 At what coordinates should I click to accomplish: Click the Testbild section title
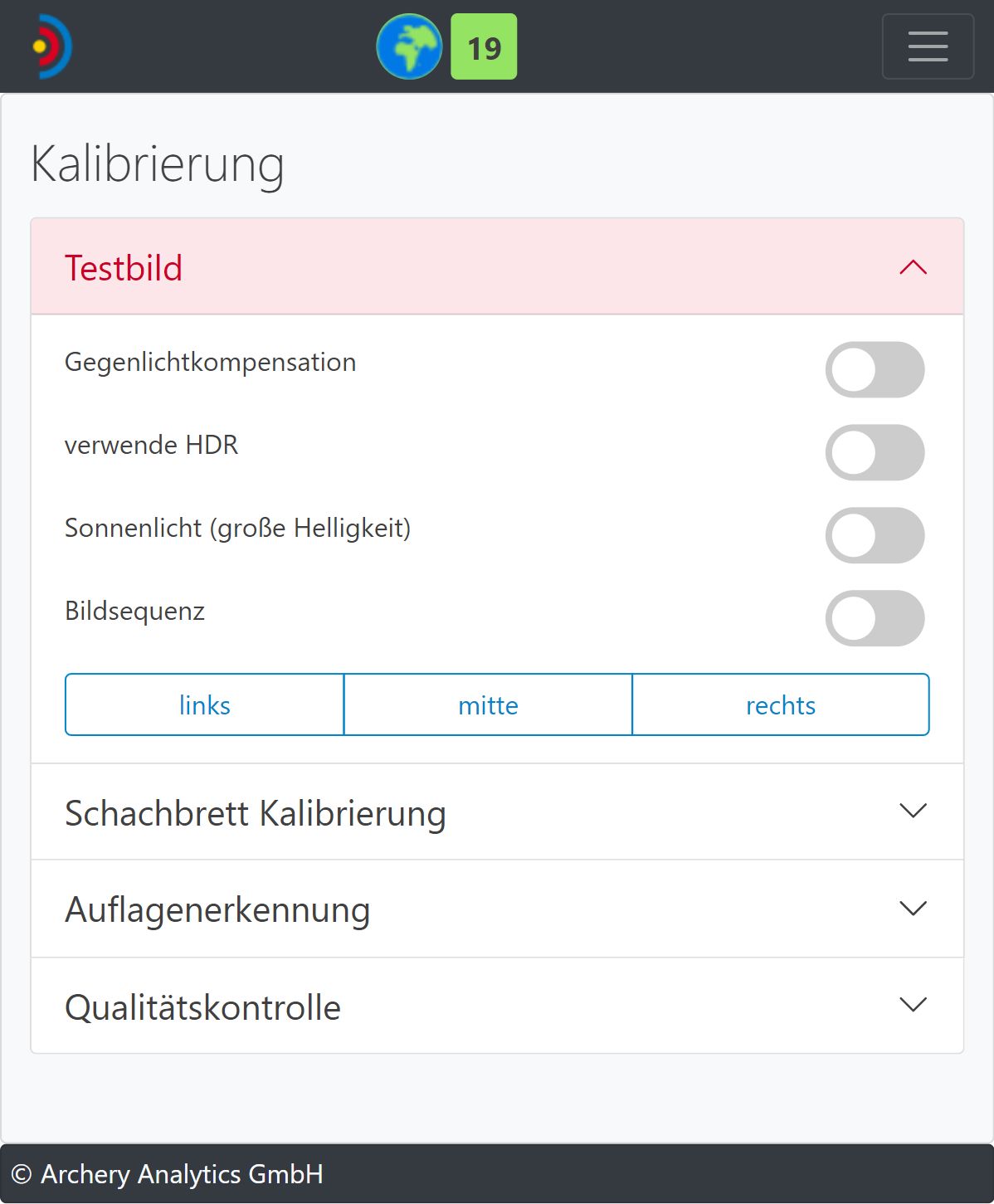click(x=124, y=268)
